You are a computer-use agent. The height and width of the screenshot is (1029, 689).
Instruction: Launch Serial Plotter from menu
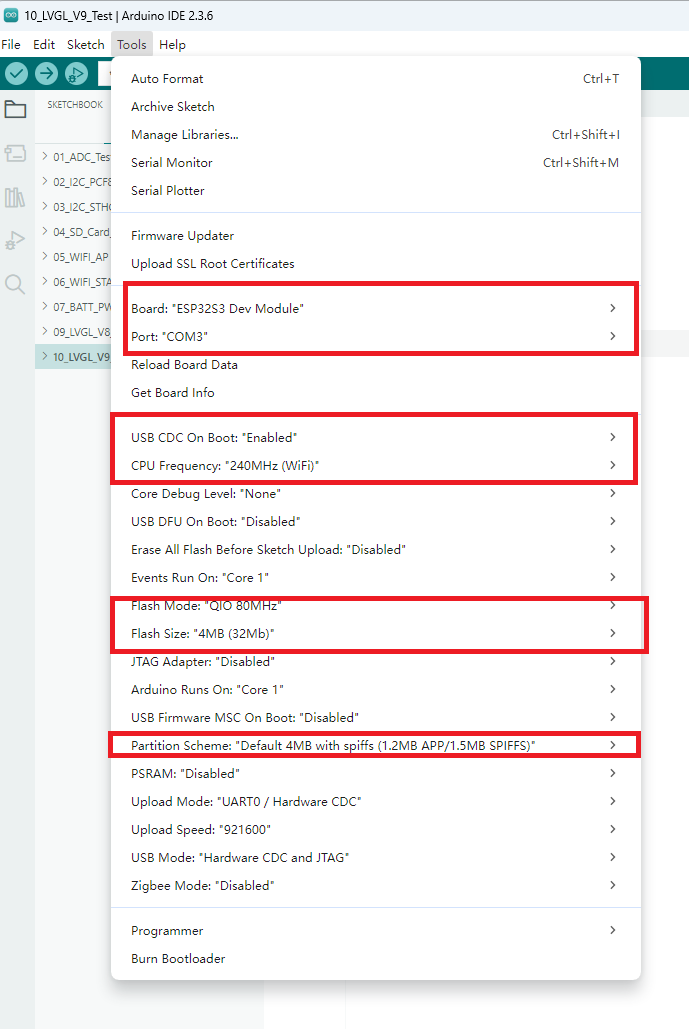tap(375, 191)
